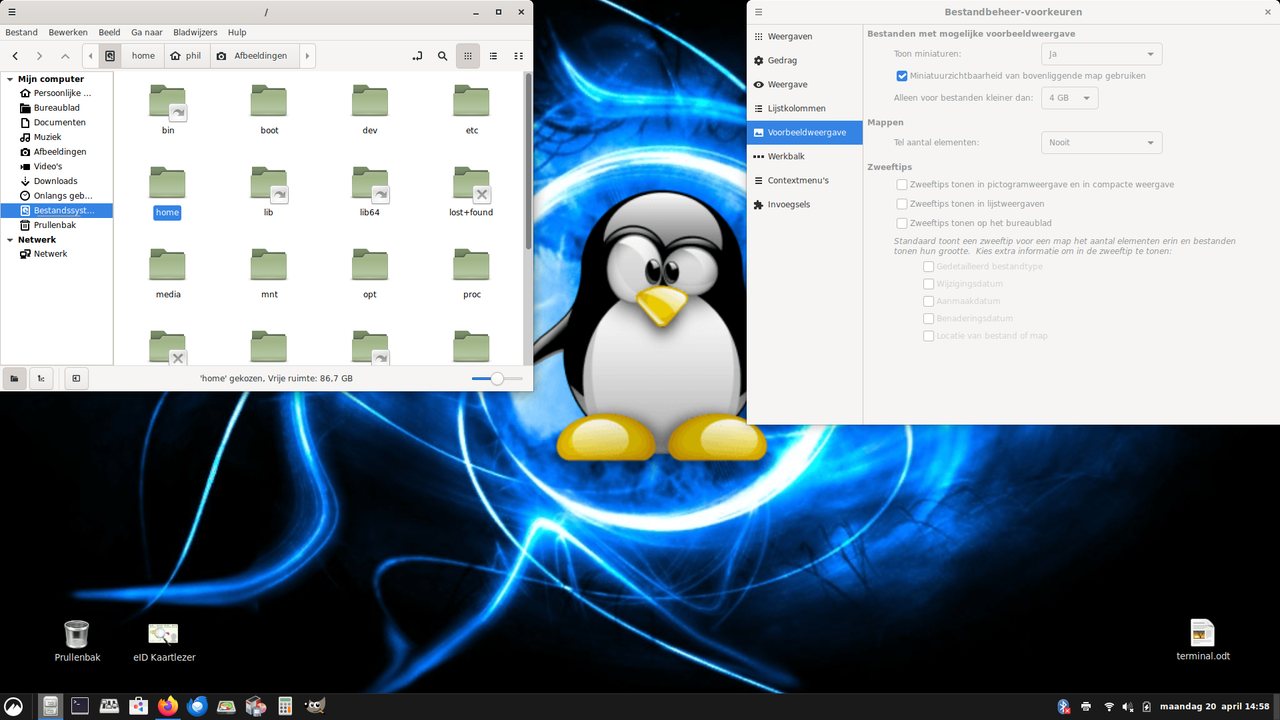Go forward with the file manager's right arrow
Viewport: 1280px width, 720px height.
(39, 56)
